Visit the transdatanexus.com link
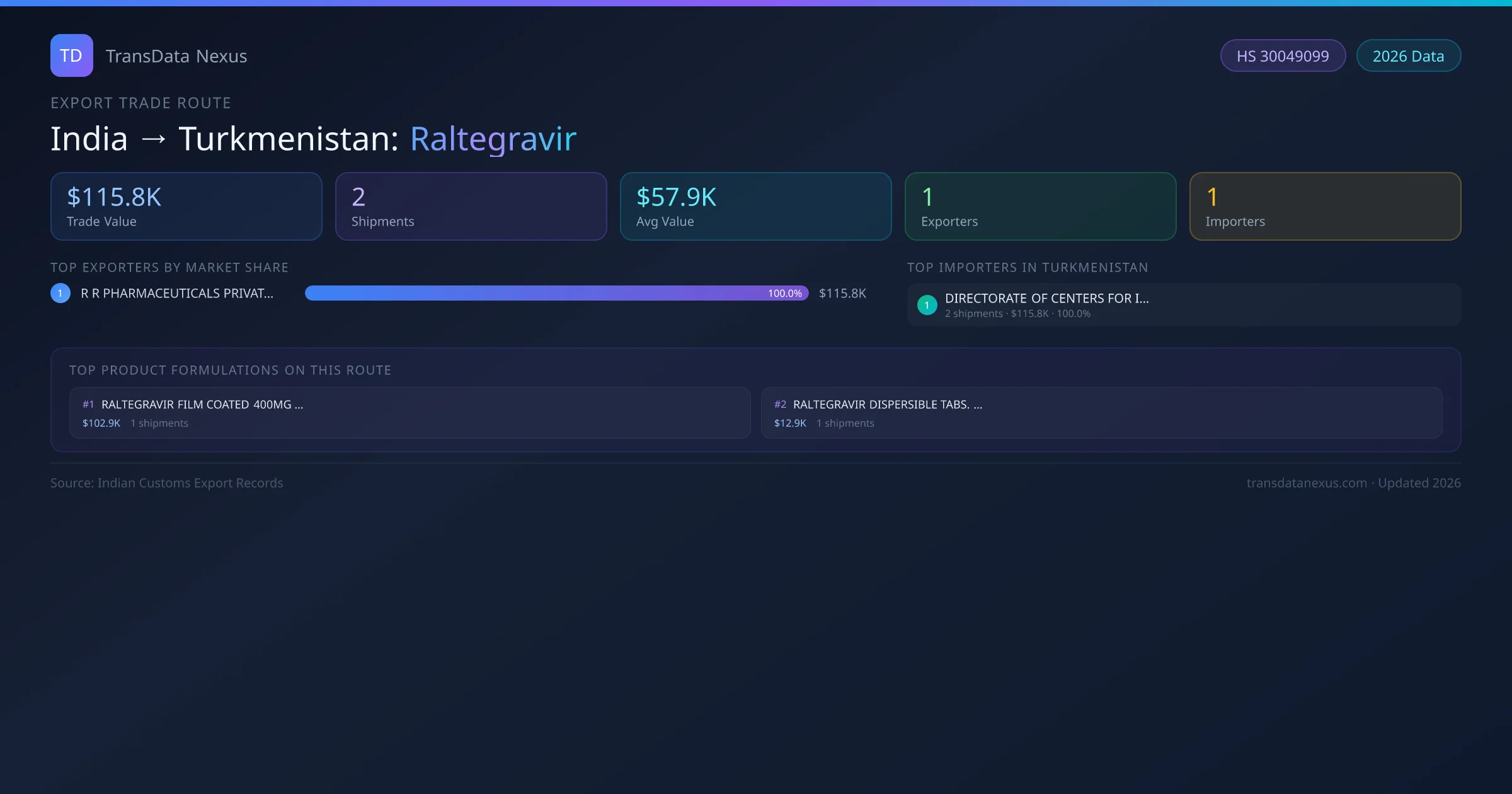 pyautogui.click(x=1307, y=483)
